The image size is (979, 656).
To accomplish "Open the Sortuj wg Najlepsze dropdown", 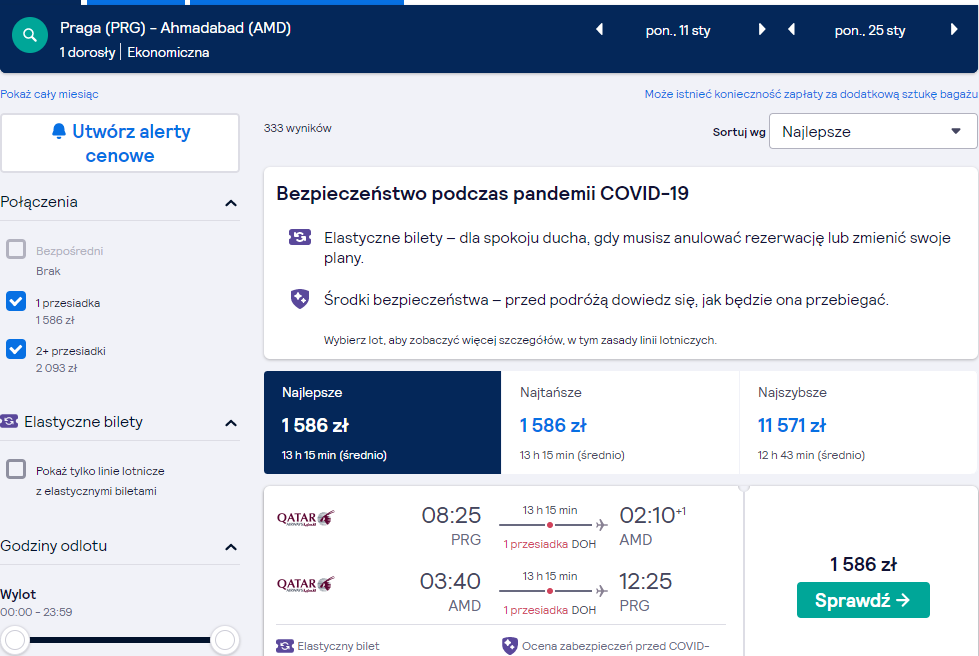I will [873, 131].
